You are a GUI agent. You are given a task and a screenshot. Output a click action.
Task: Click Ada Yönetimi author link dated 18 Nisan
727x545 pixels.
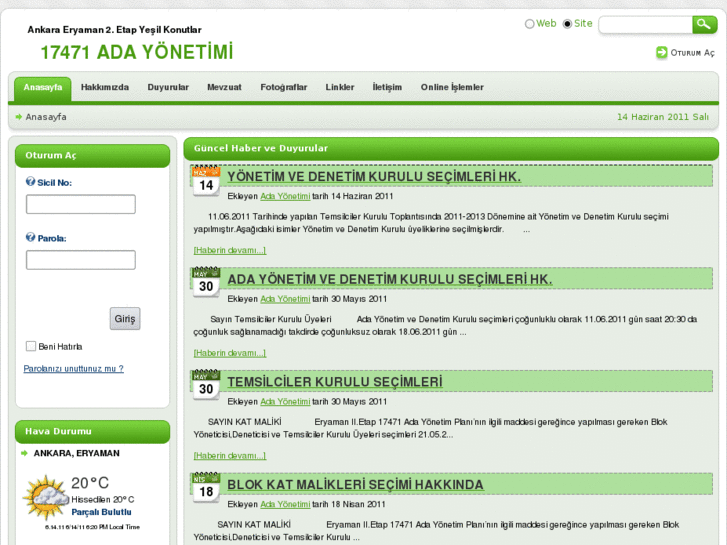pos(285,504)
